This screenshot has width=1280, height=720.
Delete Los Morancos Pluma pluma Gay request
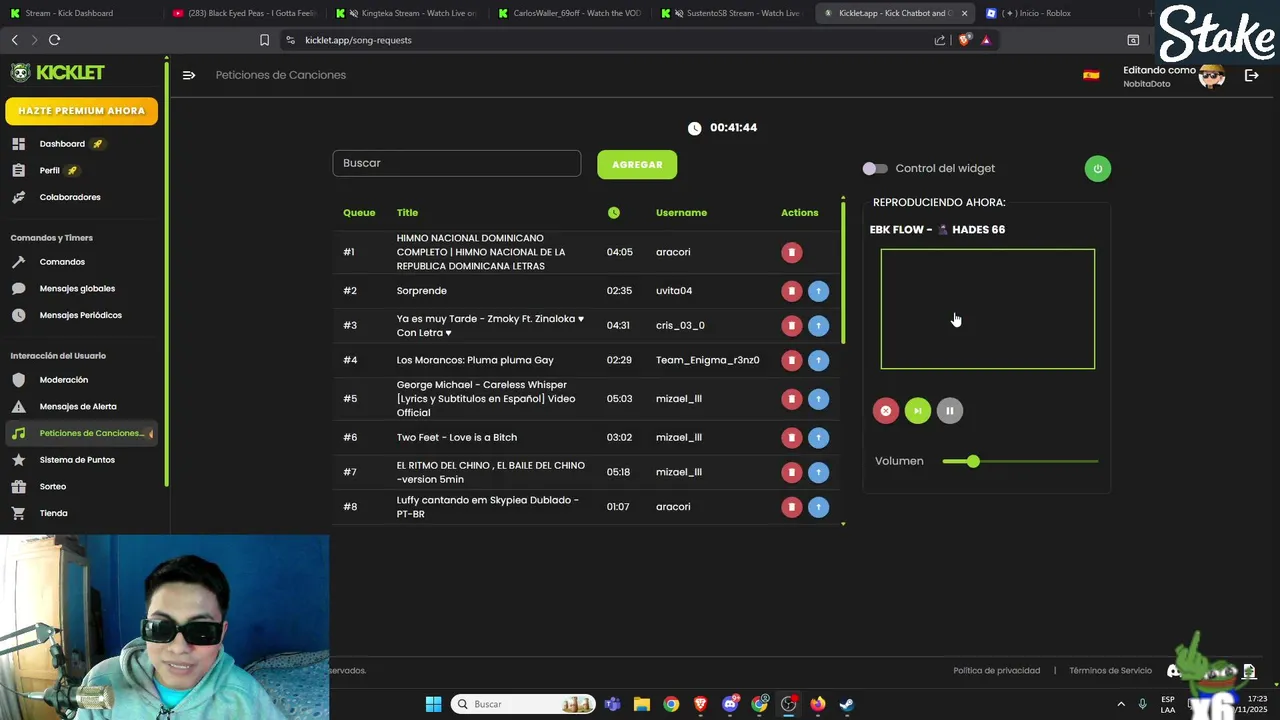(x=791, y=360)
